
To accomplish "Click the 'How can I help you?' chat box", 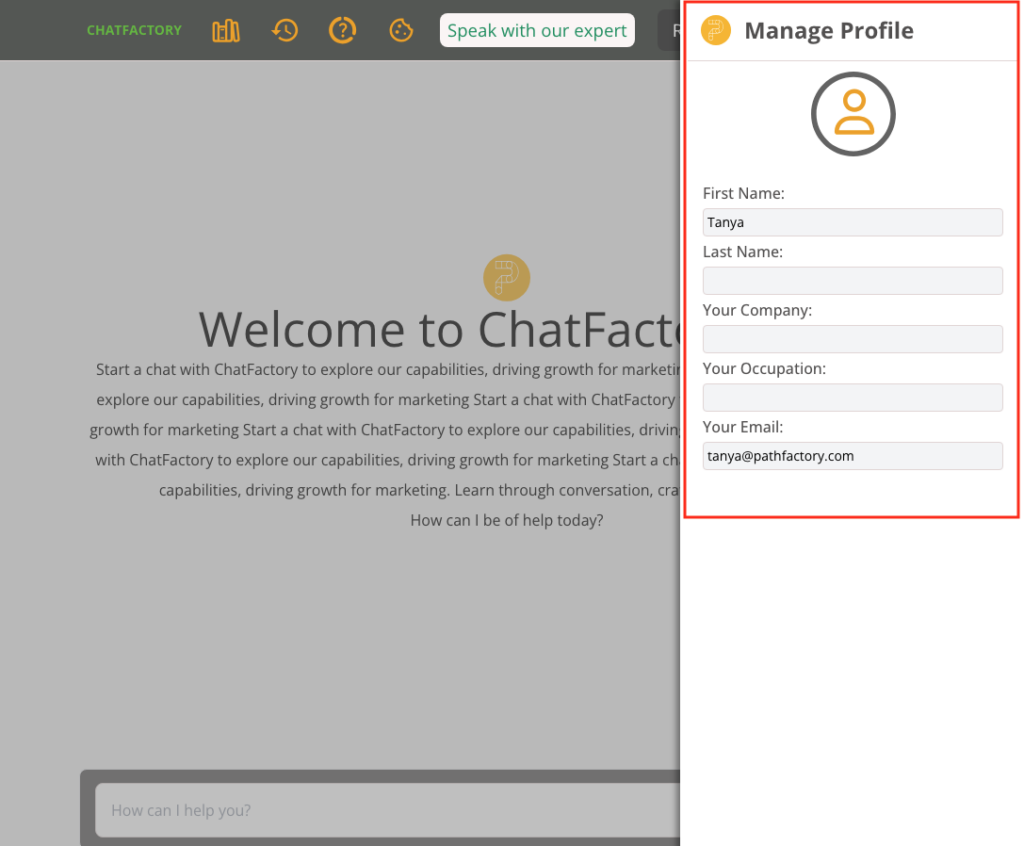I will [388, 810].
